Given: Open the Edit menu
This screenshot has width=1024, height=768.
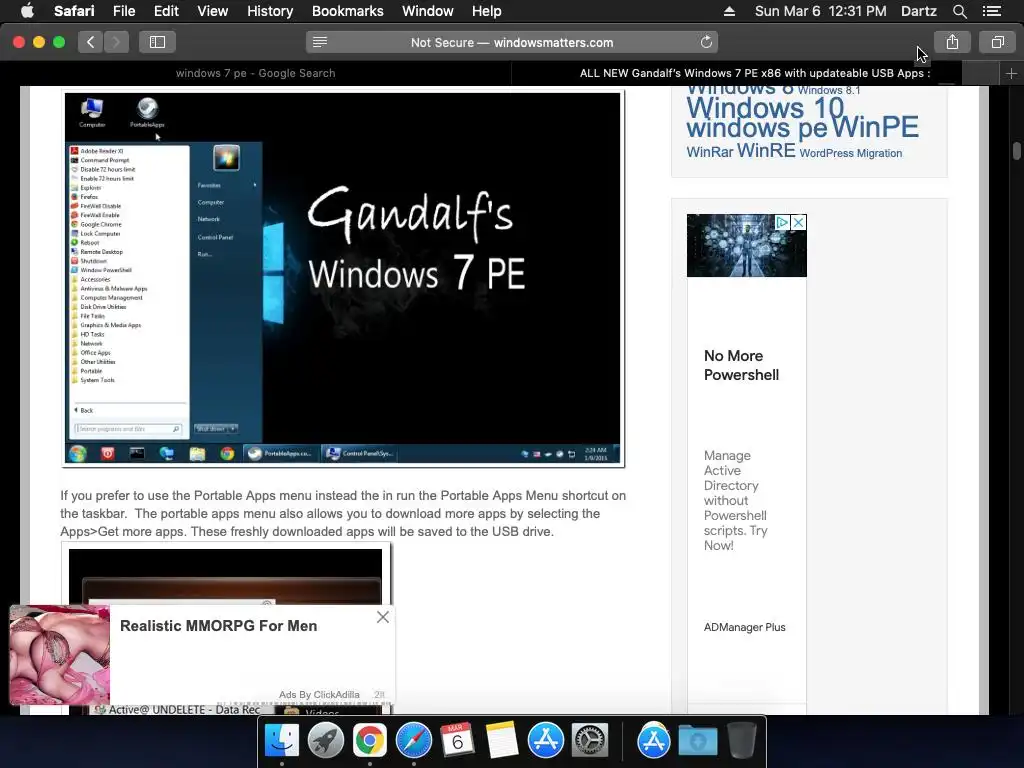Looking at the screenshot, I should point(166,11).
